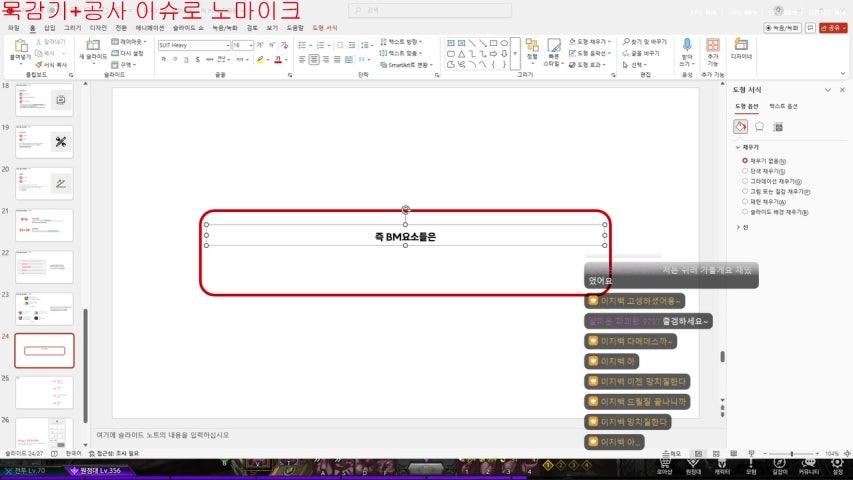Select Pattern fill (패턴 채우기) radio button
This screenshot has height=480, width=853.
click(745, 202)
